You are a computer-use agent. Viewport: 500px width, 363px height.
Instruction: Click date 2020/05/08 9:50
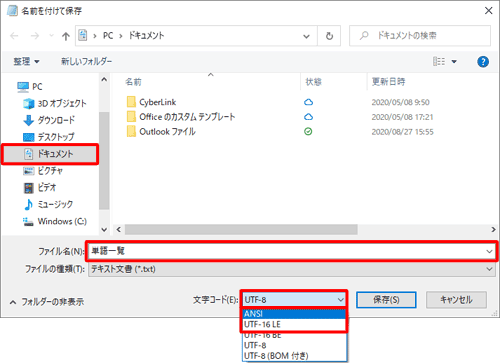click(400, 102)
